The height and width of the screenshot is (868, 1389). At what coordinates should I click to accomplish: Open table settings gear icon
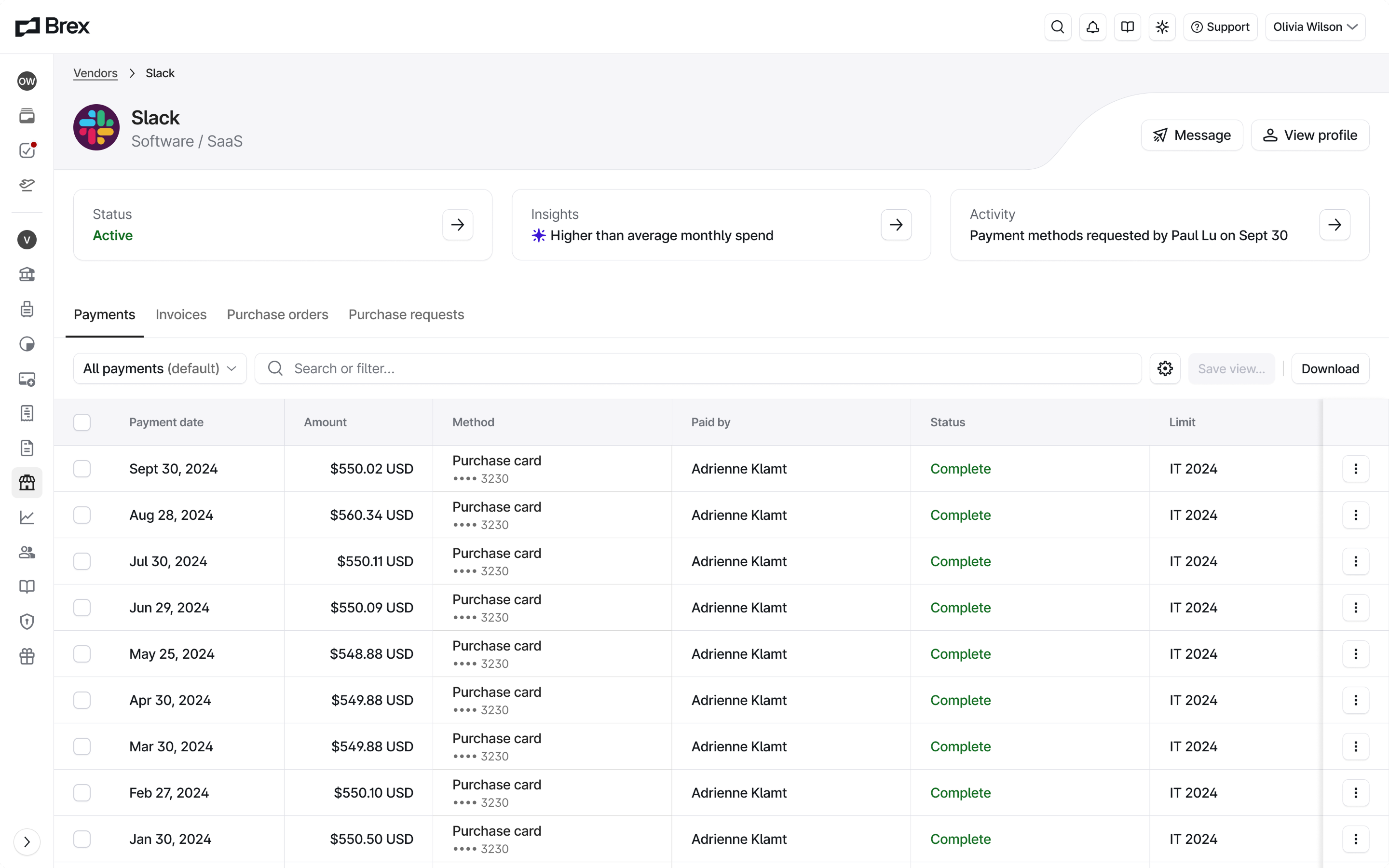tap(1165, 368)
